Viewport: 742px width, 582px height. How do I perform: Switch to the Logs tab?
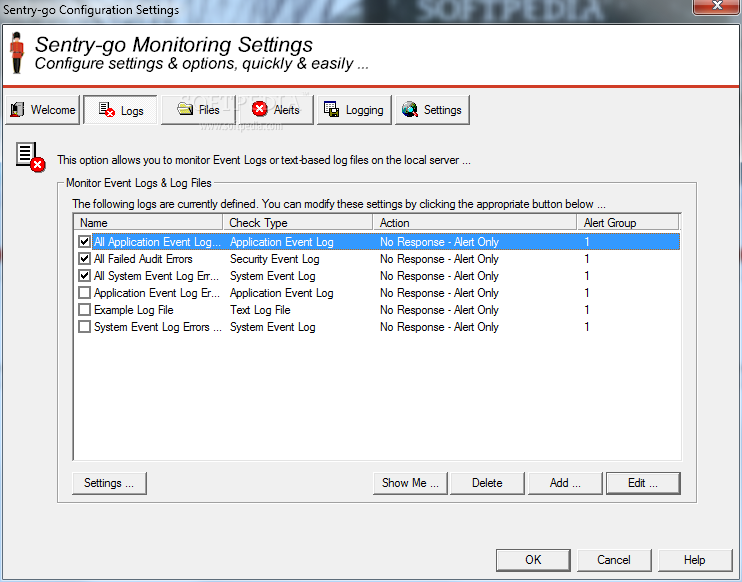[120, 110]
